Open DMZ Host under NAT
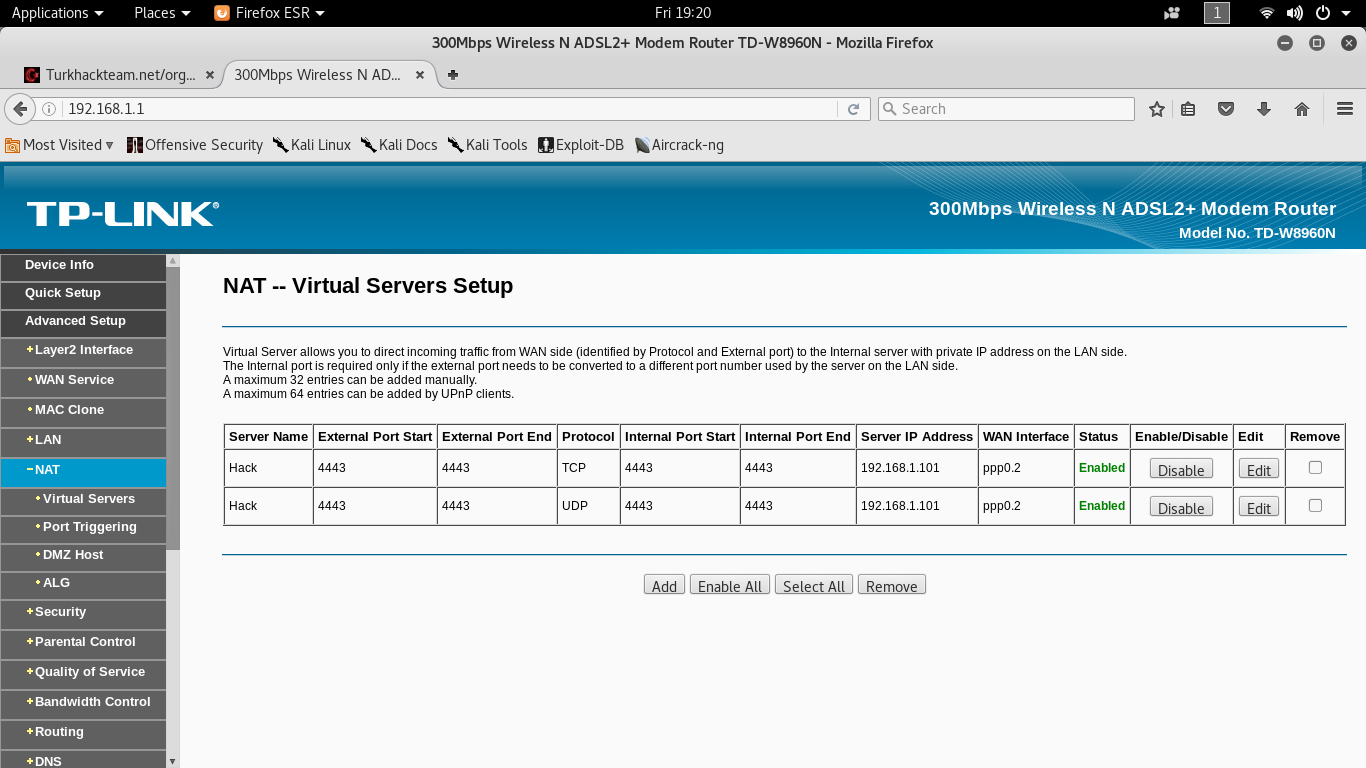The image size is (1366, 768). point(83,556)
